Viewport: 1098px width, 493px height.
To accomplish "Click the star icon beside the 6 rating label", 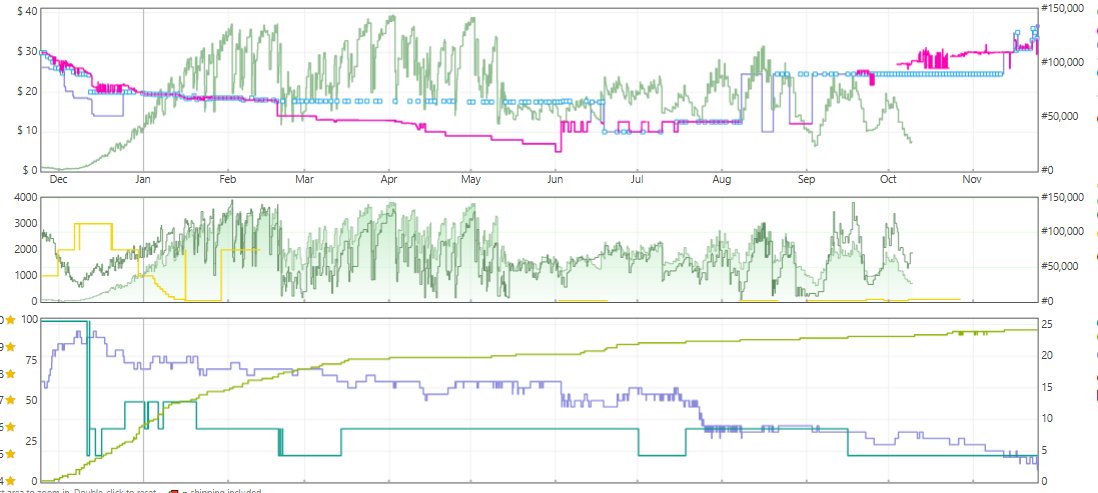I will (x=10, y=427).
